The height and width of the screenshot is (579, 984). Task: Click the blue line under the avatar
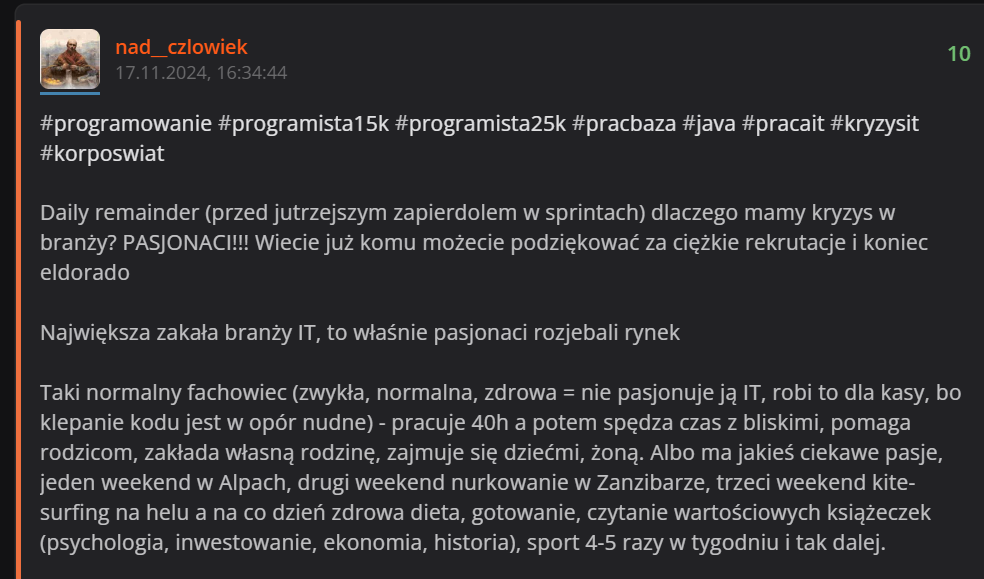(70, 93)
